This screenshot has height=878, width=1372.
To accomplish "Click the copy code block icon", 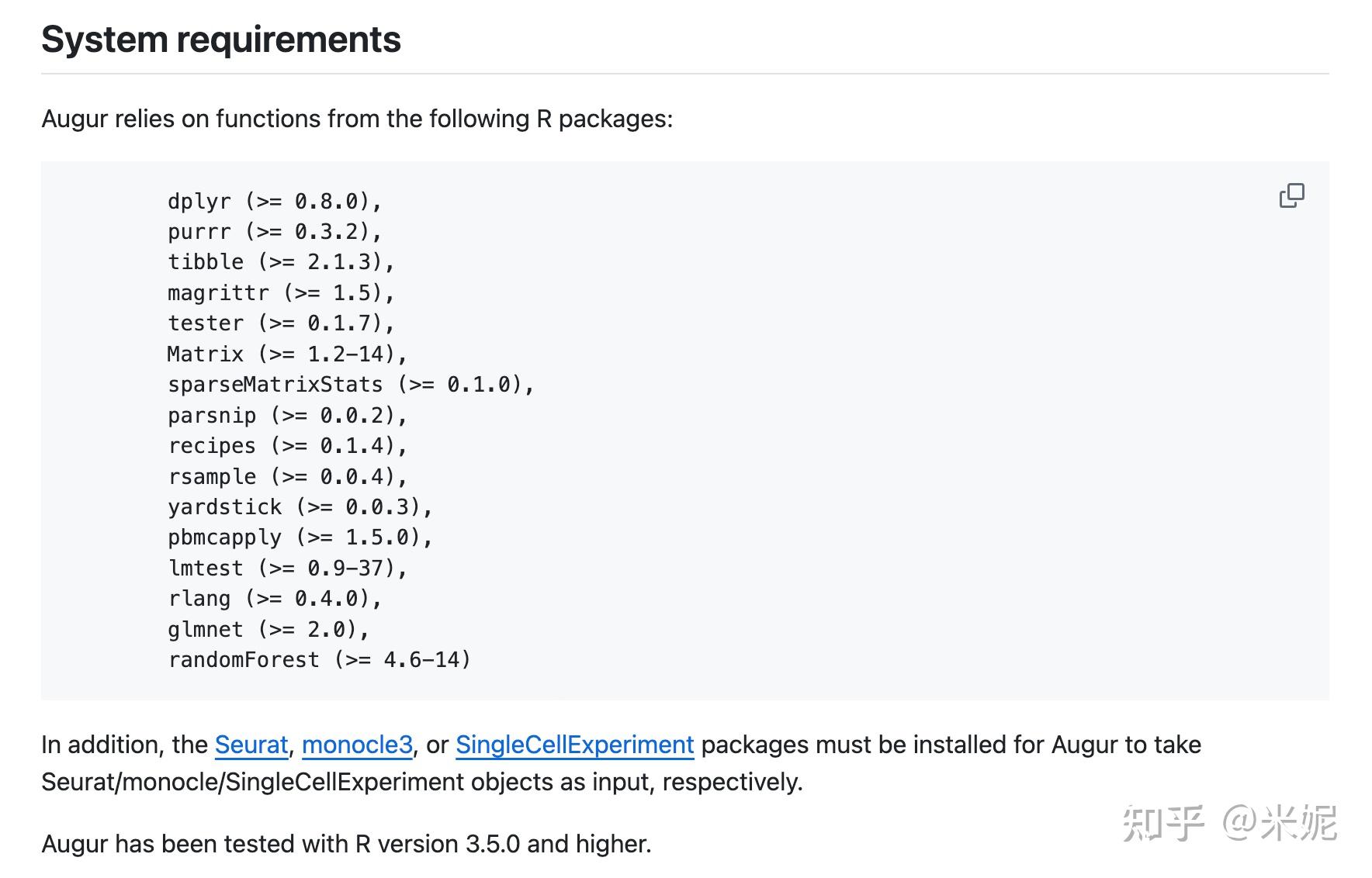I will [x=1291, y=195].
